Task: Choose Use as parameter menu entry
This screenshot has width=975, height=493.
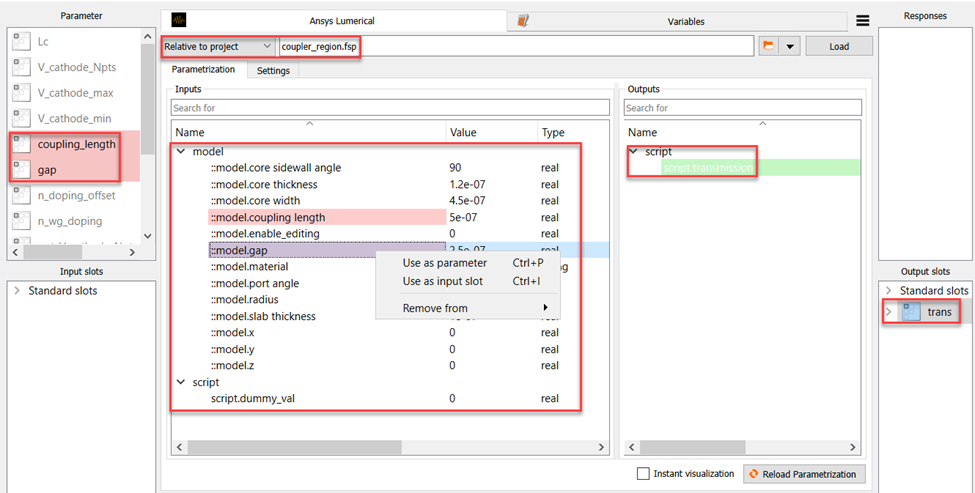Action: tap(468, 263)
